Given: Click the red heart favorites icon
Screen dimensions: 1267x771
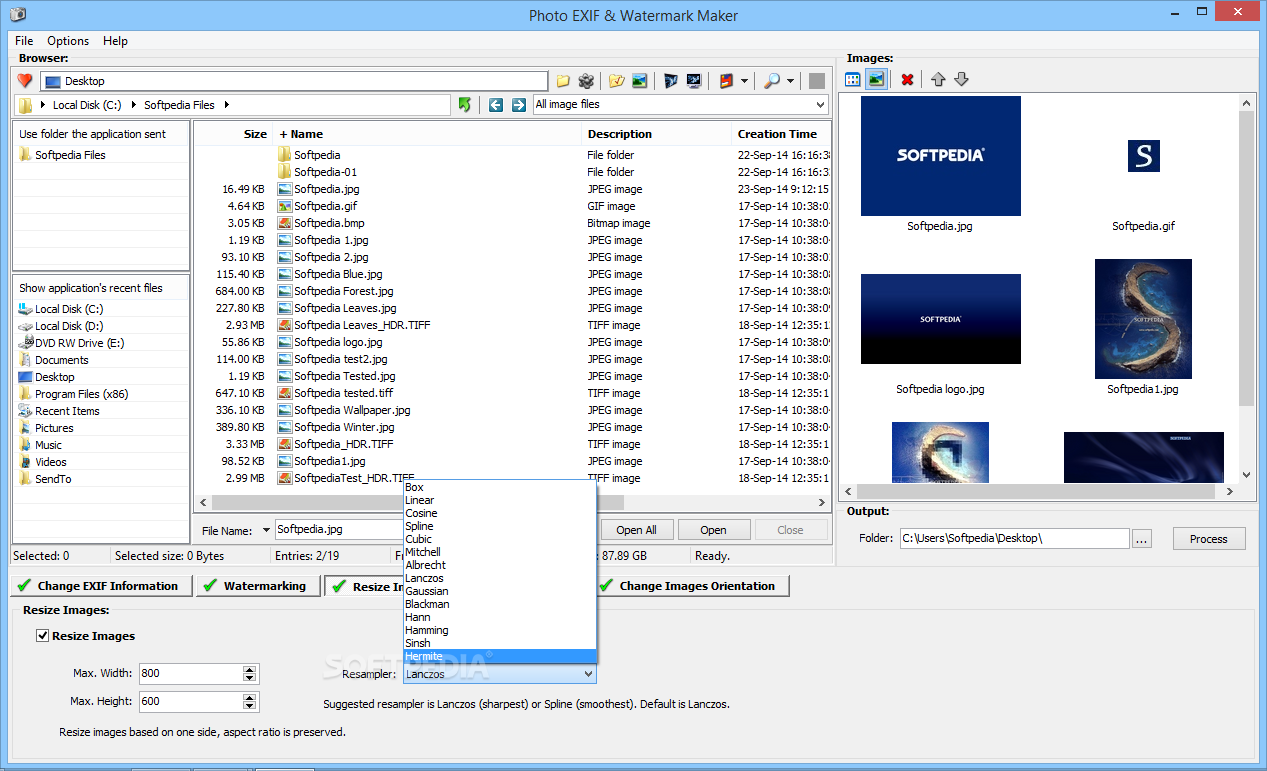Looking at the screenshot, I should click(25, 81).
